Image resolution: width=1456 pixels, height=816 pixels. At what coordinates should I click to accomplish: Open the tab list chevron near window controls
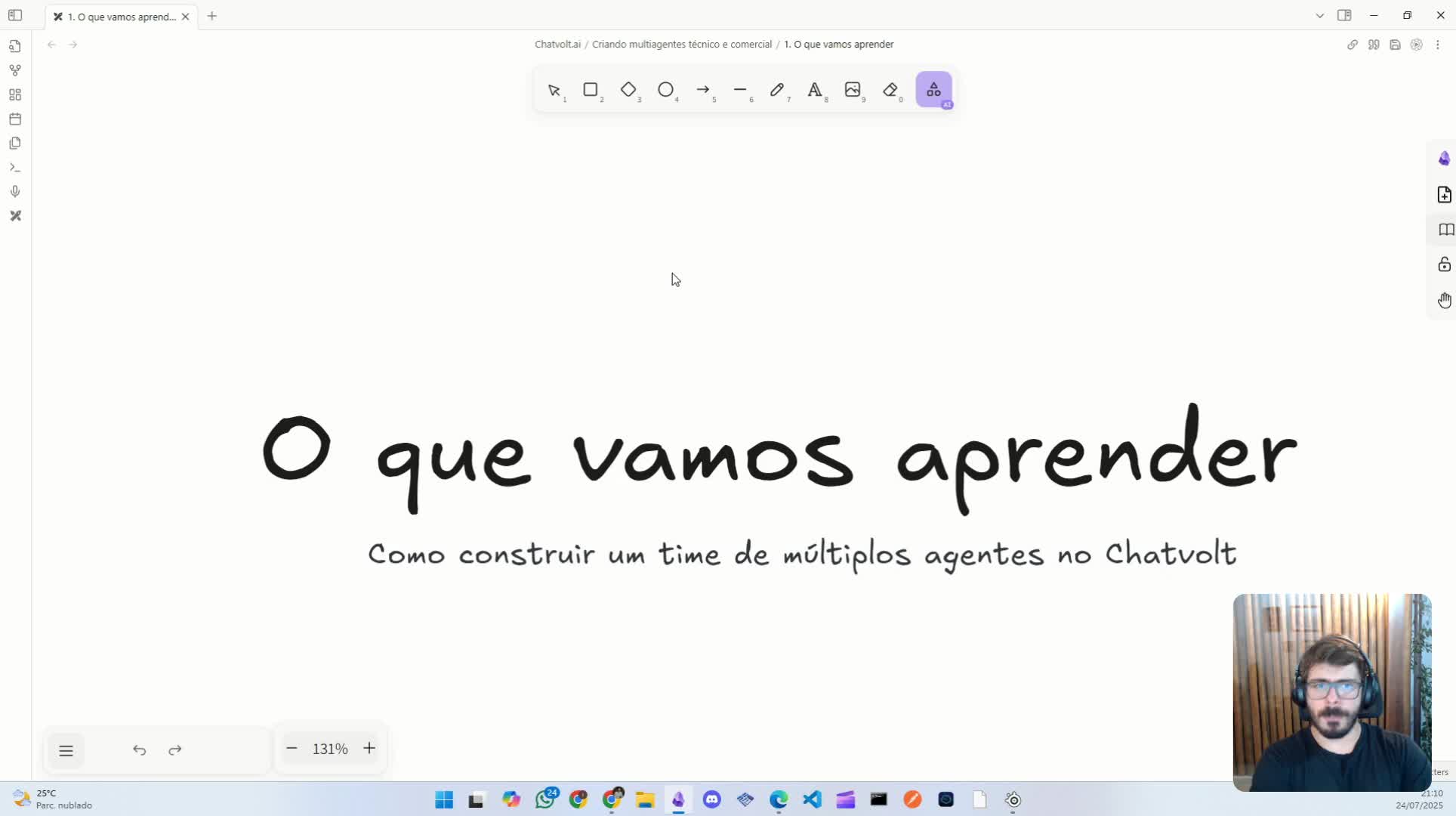1320,15
